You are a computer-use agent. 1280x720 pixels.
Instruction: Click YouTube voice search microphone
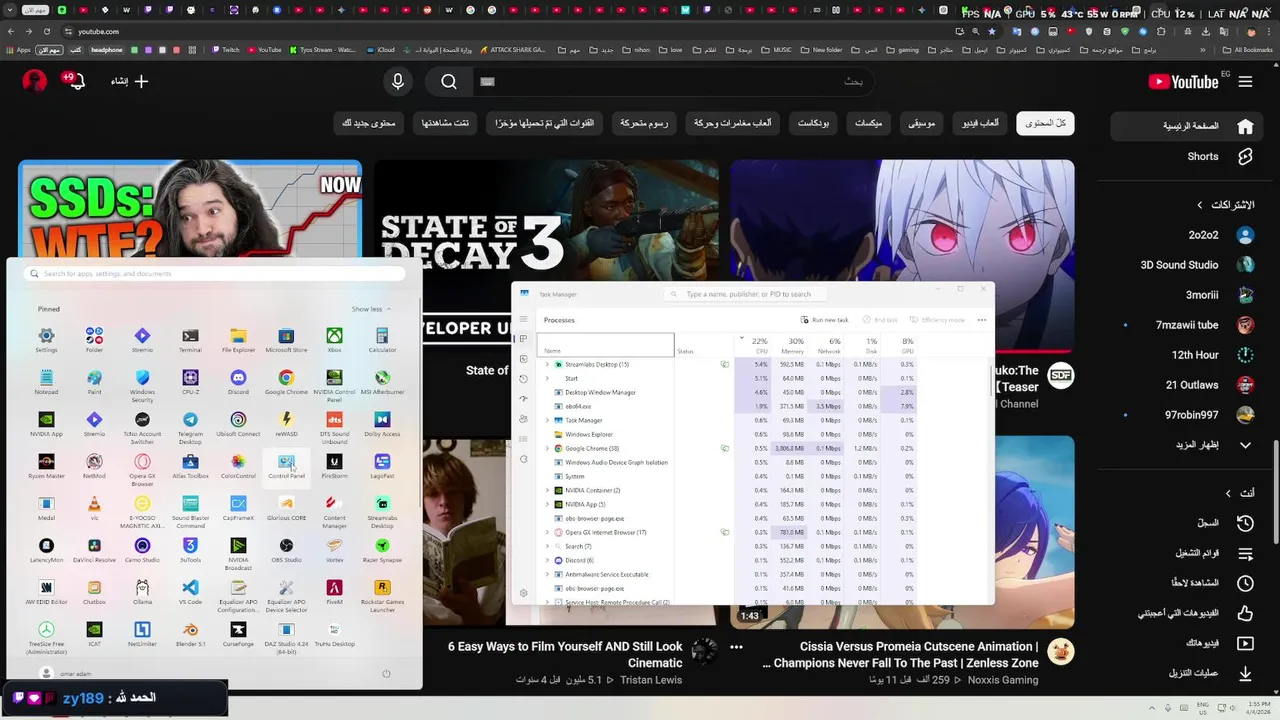[x=398, y=82]
